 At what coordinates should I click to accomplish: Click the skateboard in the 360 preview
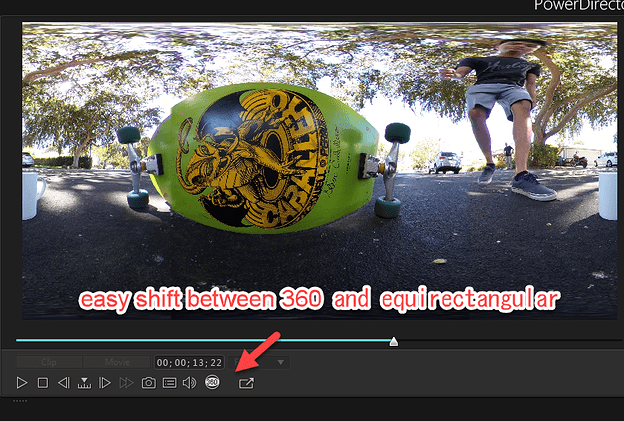pyautogui.click(x=263, y=158)
